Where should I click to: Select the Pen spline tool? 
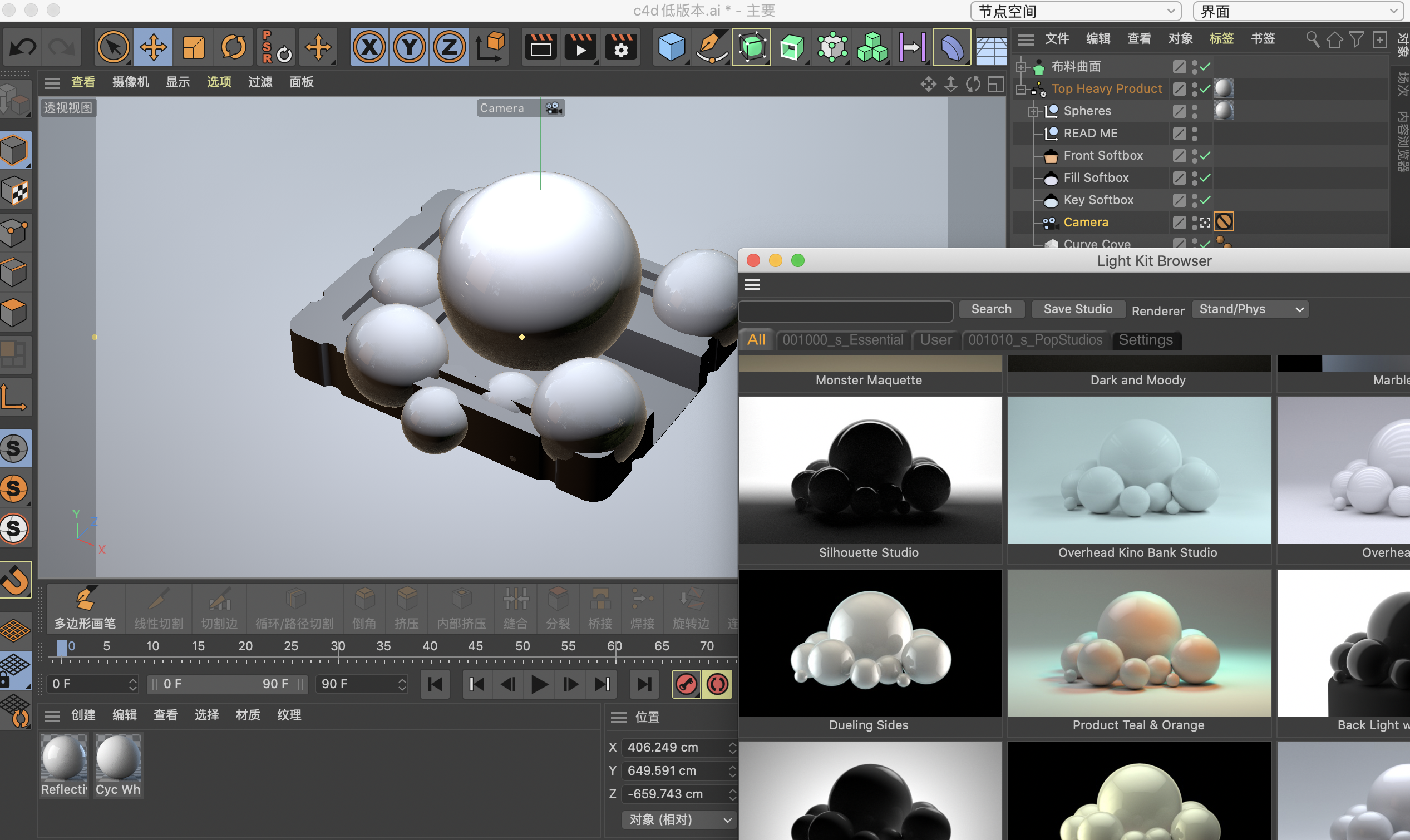[x=712, y=47]
